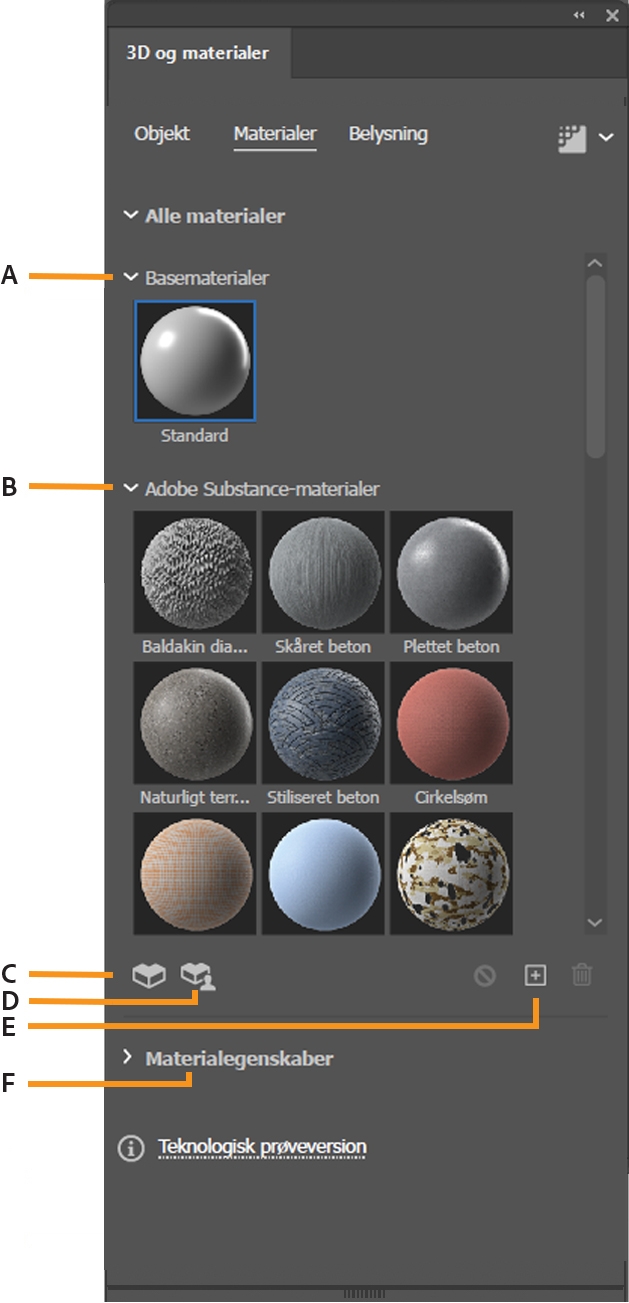Click the render quality icon
The width and height of the screenshot is (629, 1303).
(x=571, y=138)
